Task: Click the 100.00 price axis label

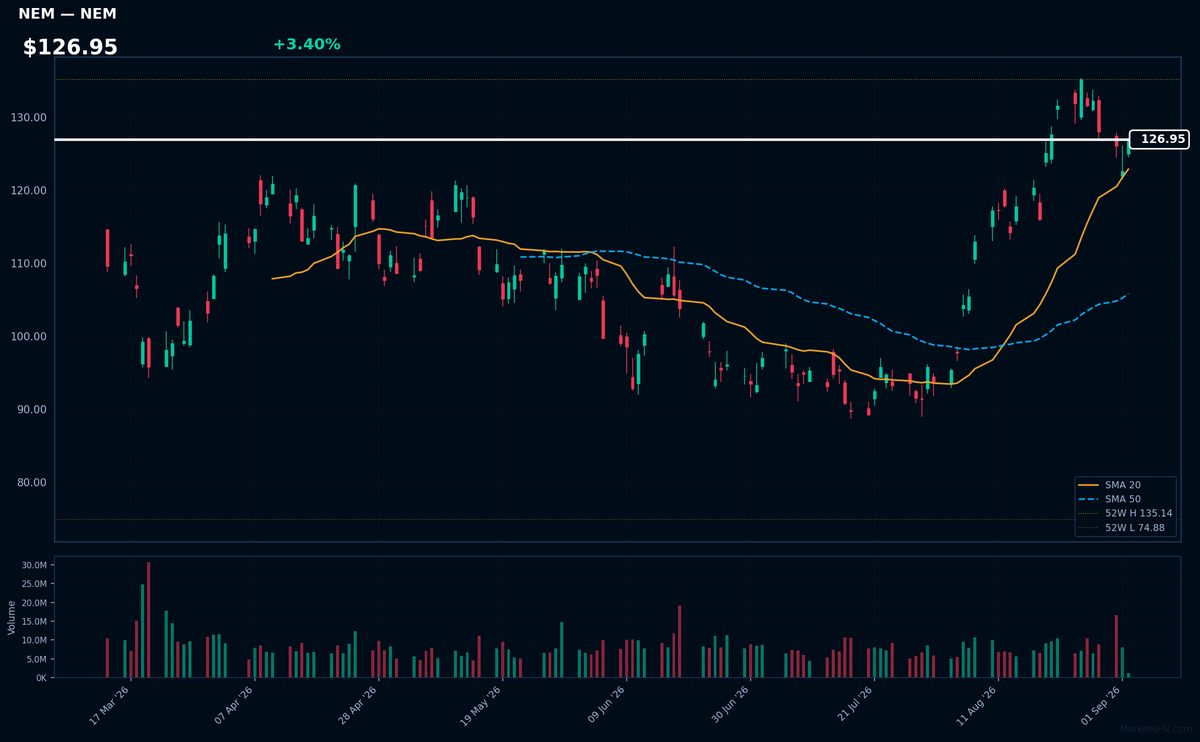Action: 31,337
